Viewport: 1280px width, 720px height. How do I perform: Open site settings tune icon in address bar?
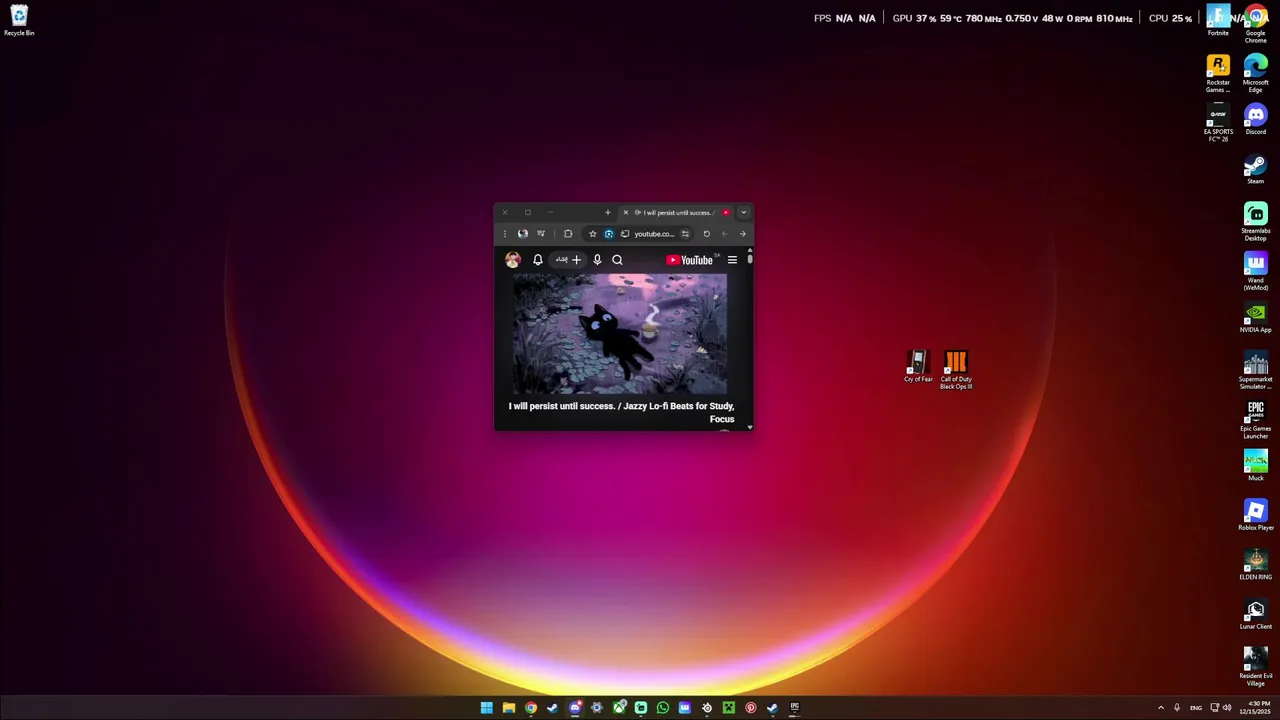click(685, 234)
